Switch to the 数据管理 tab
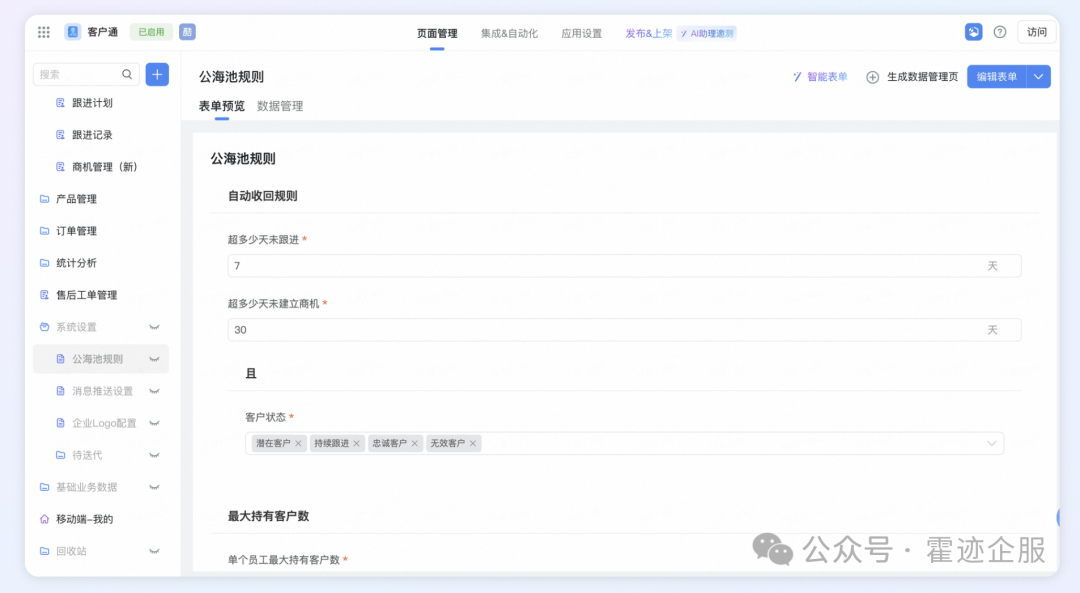 coord(280,106)
